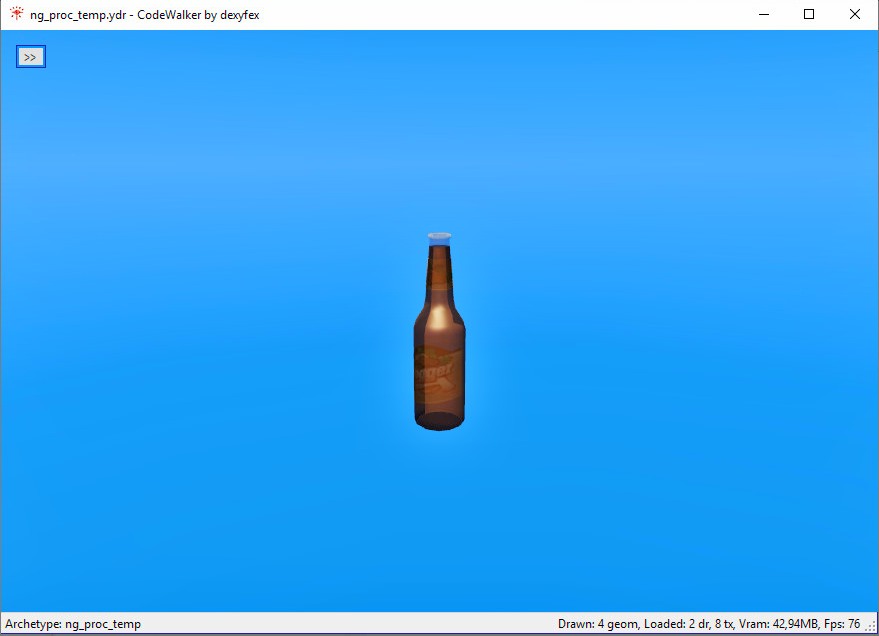Click the Archetype: ng_proc_temp status text
Screen dimensions: 879x636
tap(73, 624)
